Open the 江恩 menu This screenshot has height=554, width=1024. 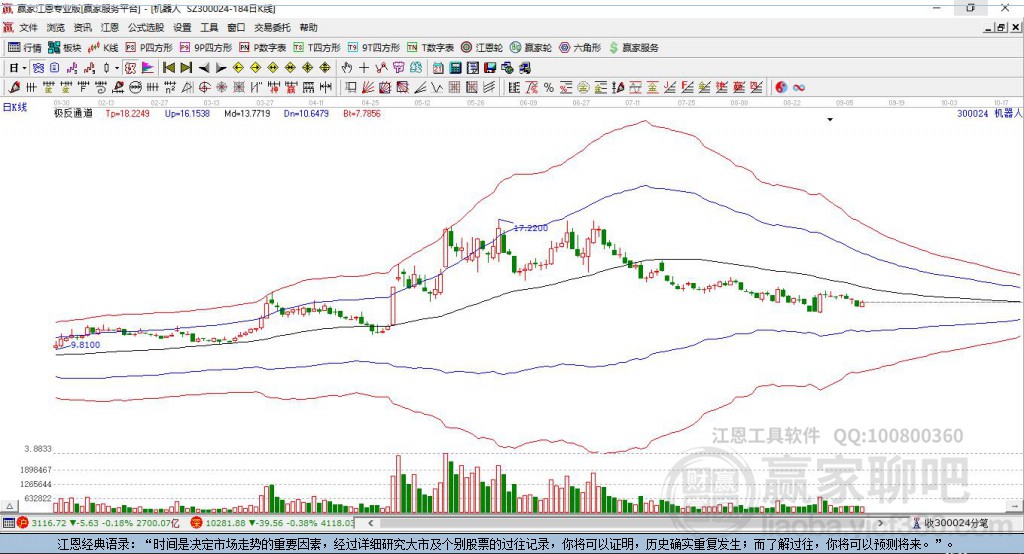click(x=110, y=27)
